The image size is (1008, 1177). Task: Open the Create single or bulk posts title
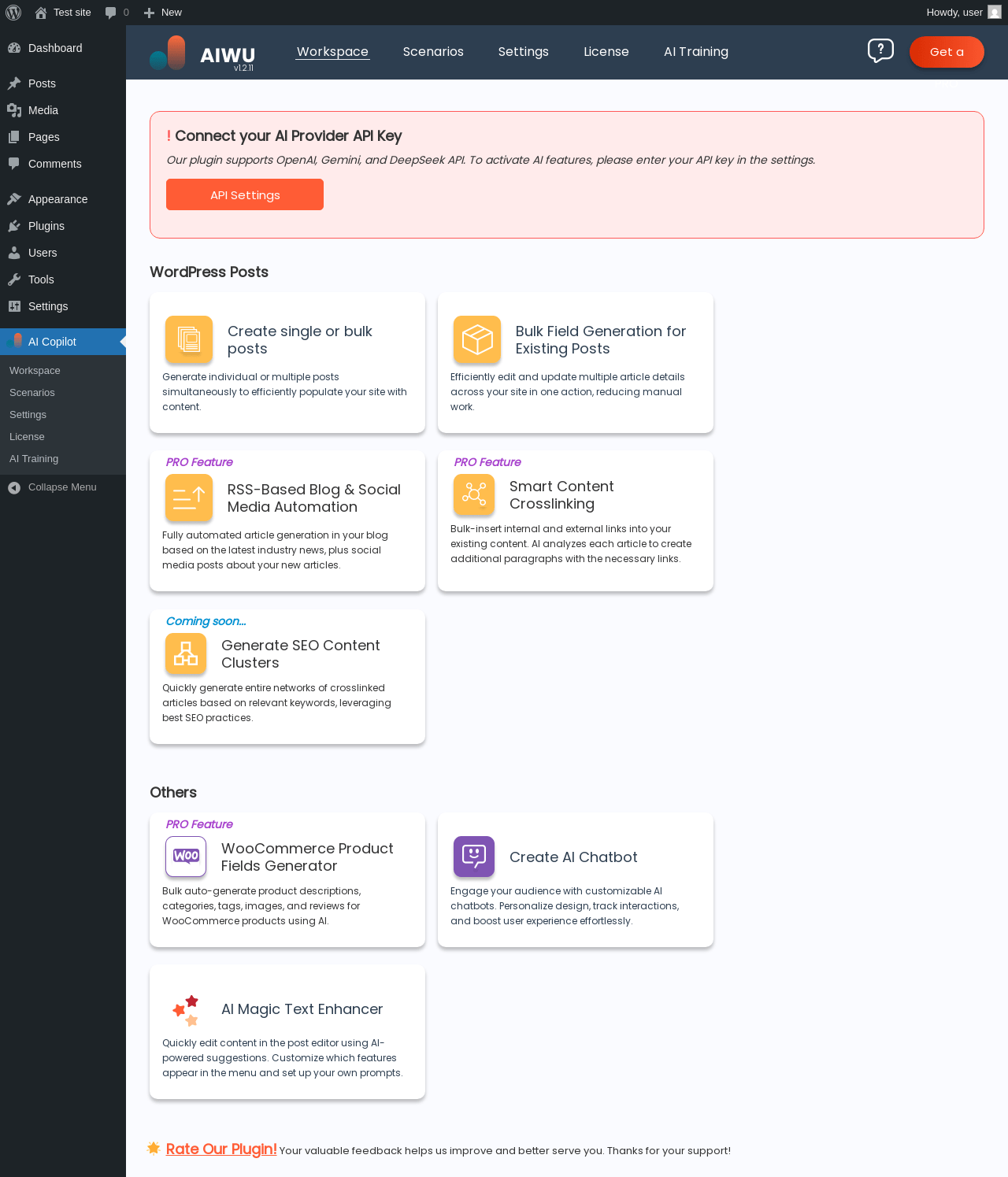[300, 340]
